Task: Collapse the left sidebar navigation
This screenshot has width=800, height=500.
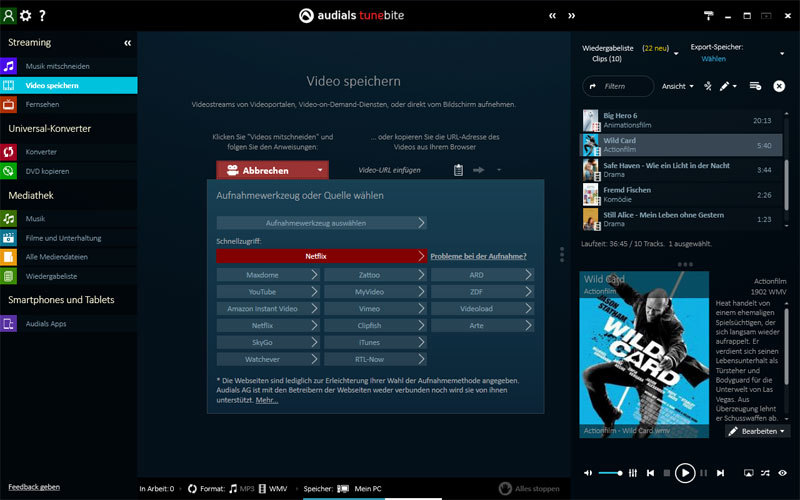Action: coord(127,43)
